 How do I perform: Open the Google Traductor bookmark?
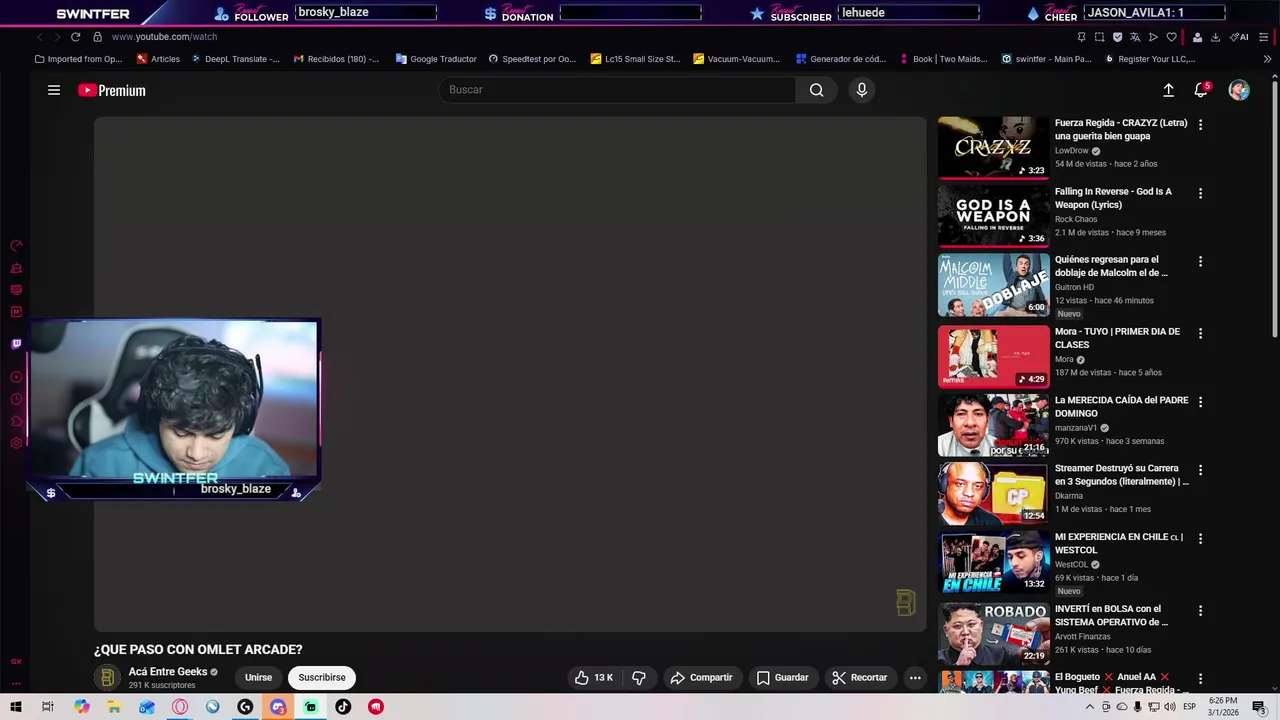[x=436, y=59]
